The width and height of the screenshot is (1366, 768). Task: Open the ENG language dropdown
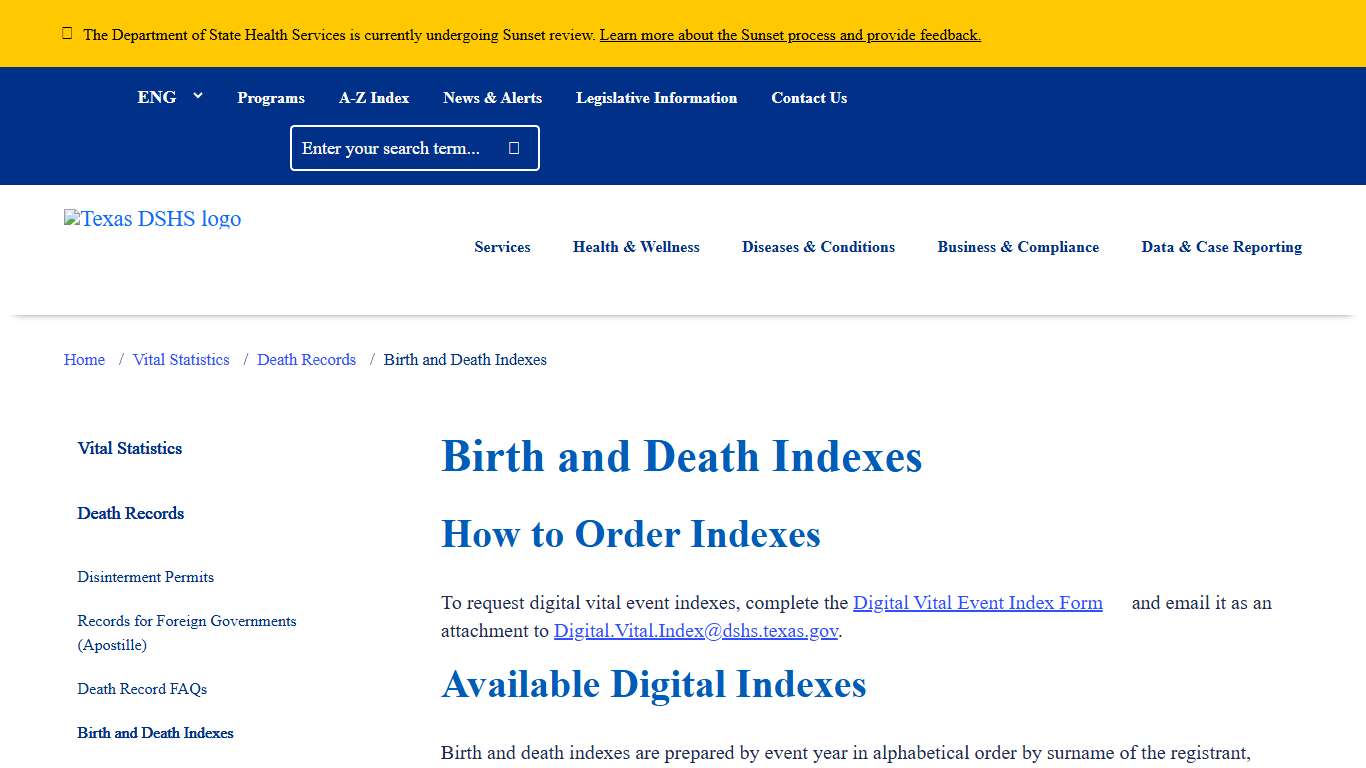click(x=169, y=97)
